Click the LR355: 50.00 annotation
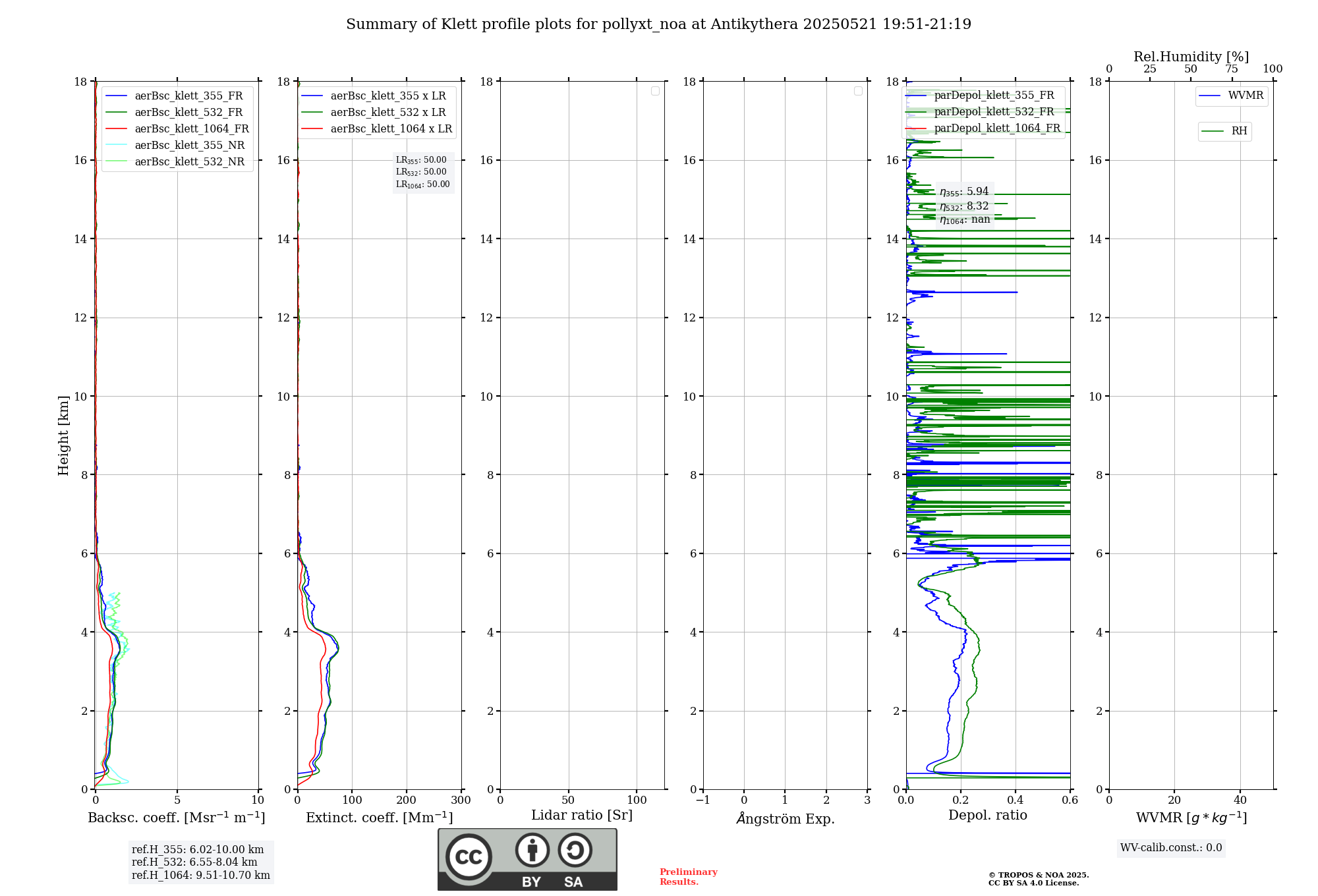 pyautogui.click(x=421, y=160)
